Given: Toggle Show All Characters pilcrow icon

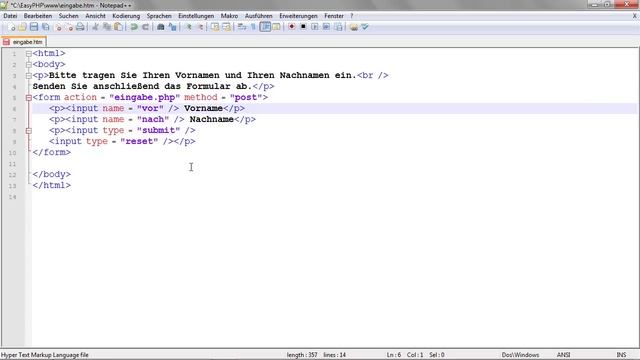Looking at the screenshot, I should 253,27.
